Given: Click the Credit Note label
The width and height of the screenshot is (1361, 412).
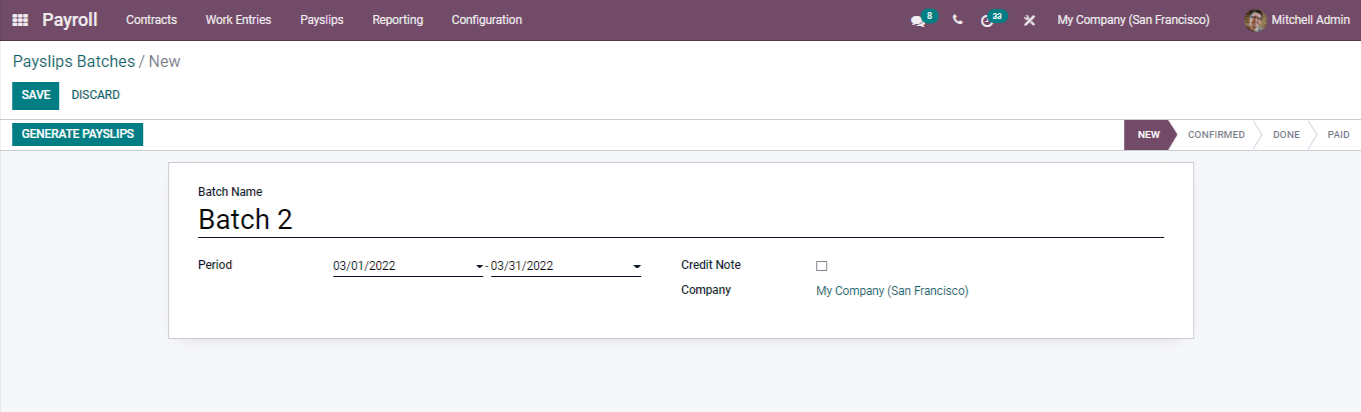Looking at the screenshot, I should [711, 265].
